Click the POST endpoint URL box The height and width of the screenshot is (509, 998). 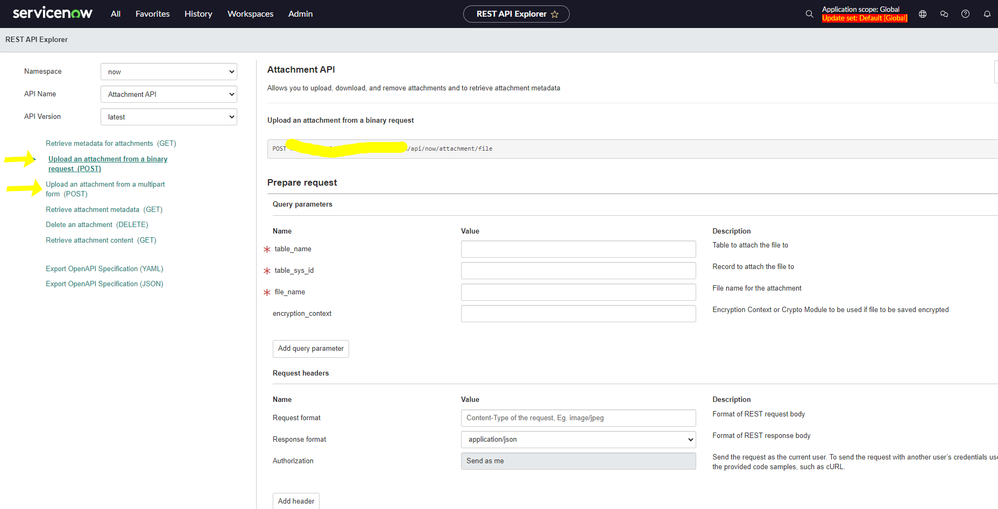pos(632,149)
